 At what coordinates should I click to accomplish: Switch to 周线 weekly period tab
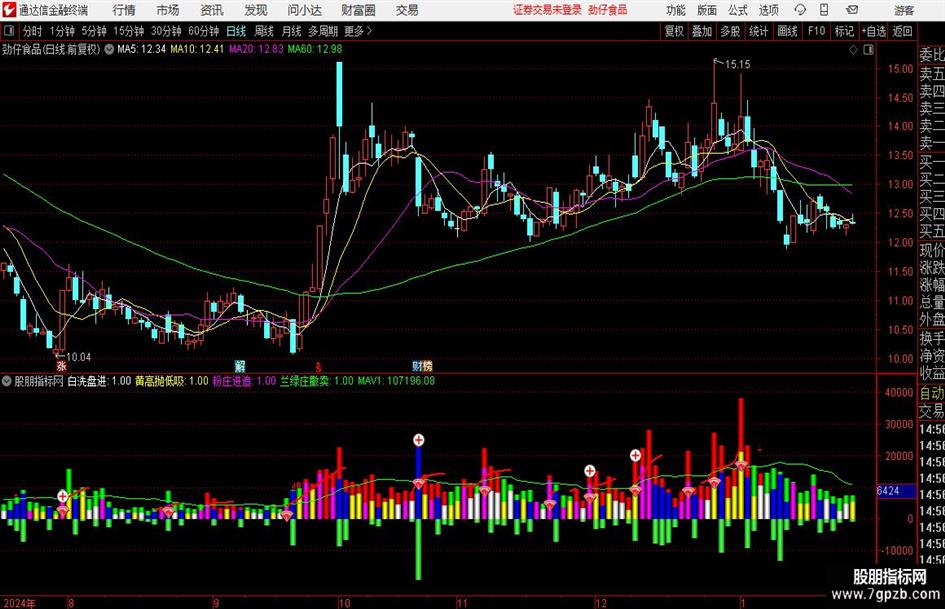click(x=263, y=31)
